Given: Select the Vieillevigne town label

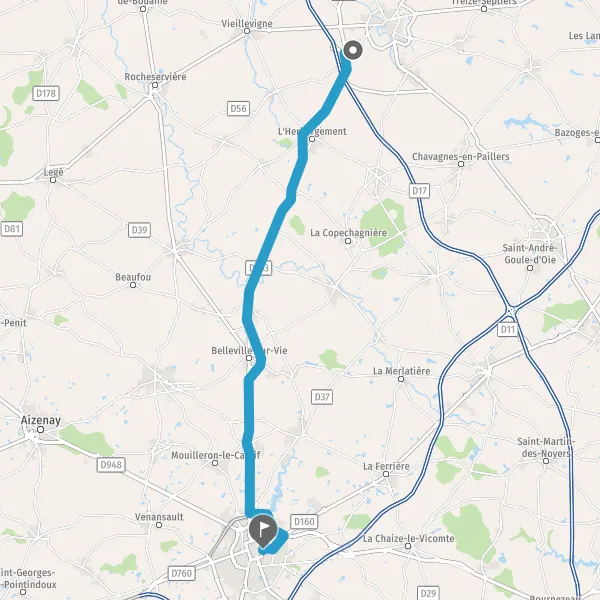Looking at the screenshot, I should click(247, 24).
